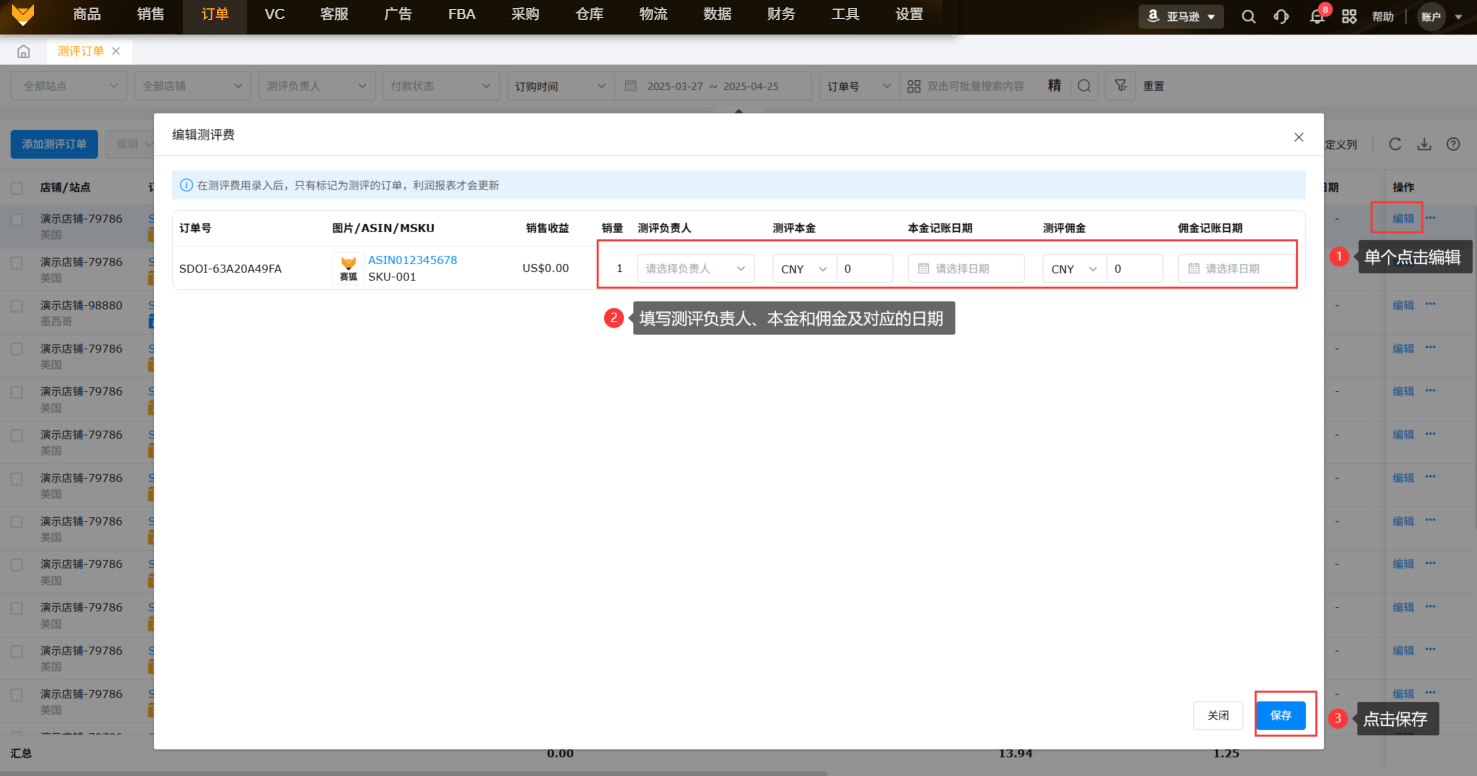Screen dimensions: 1477x776
Task: Open advanced filters funnel icon
Action: coord(1121,86)
